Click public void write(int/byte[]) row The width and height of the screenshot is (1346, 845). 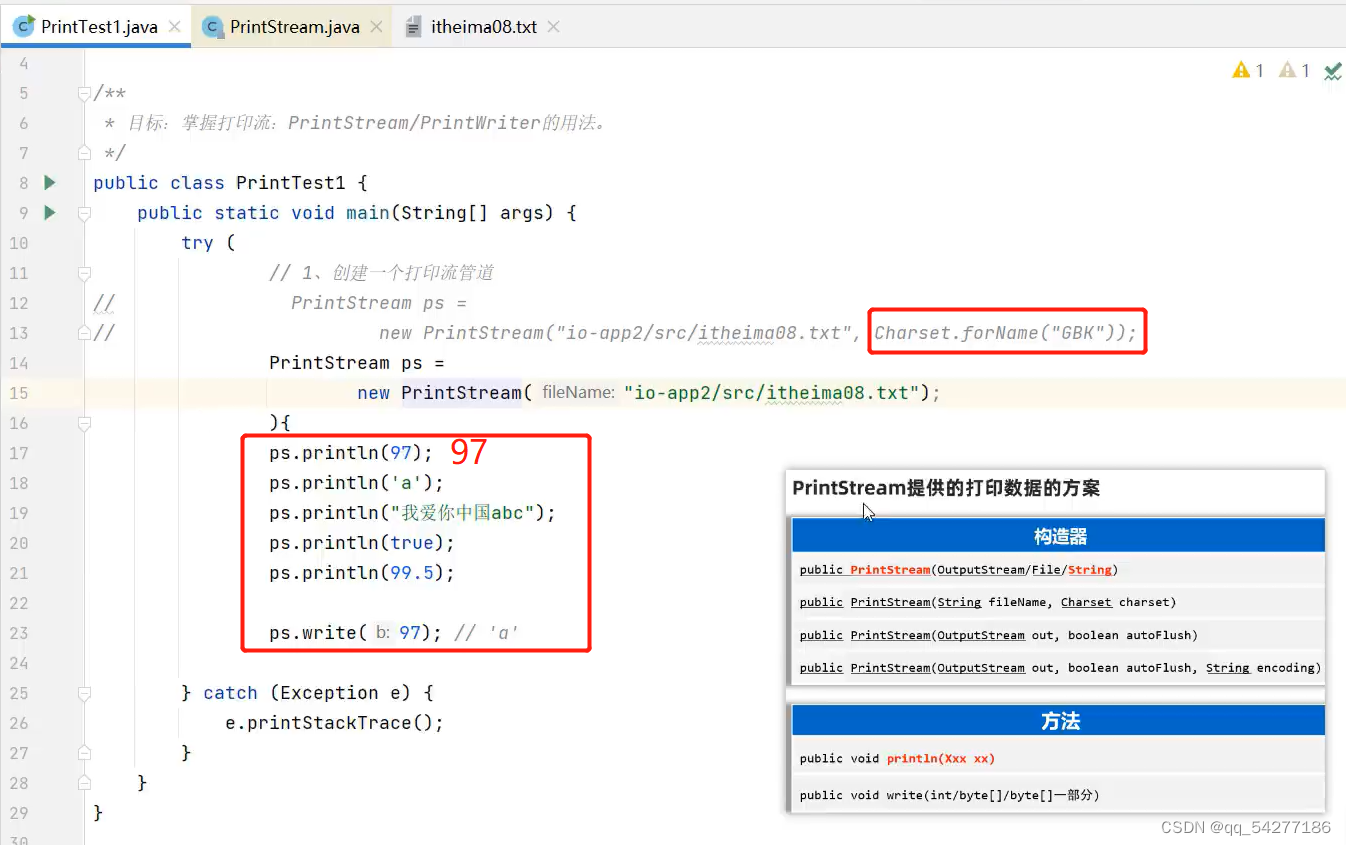point(1058,795)
